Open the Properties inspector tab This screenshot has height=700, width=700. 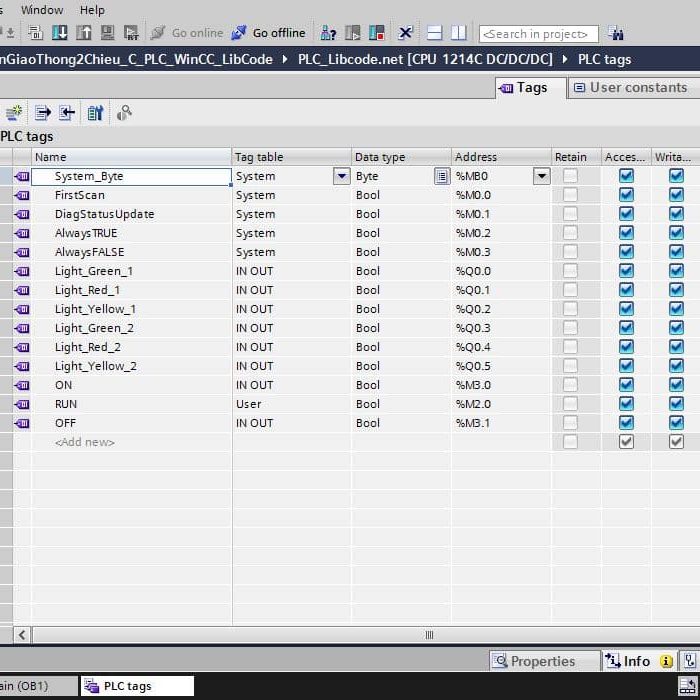click(545, 661)
